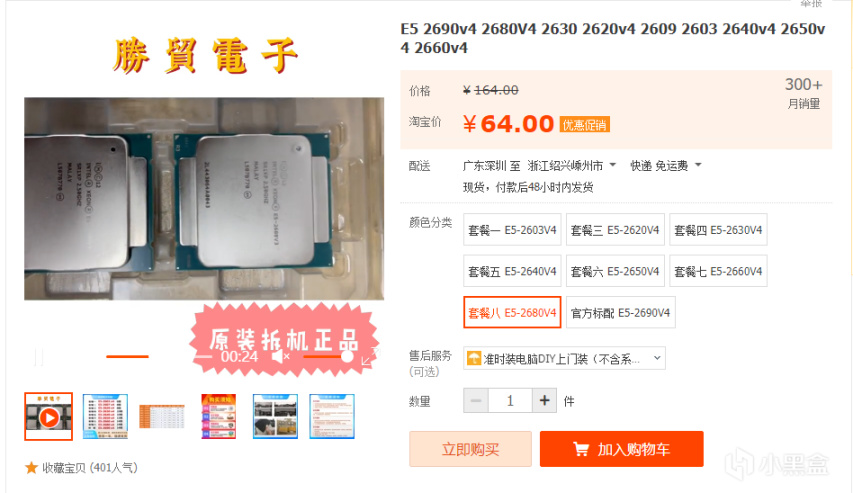Click the minus quantity button
This screenshot has height=493, width=853.
pyautogui.click(x=476, y=400)
